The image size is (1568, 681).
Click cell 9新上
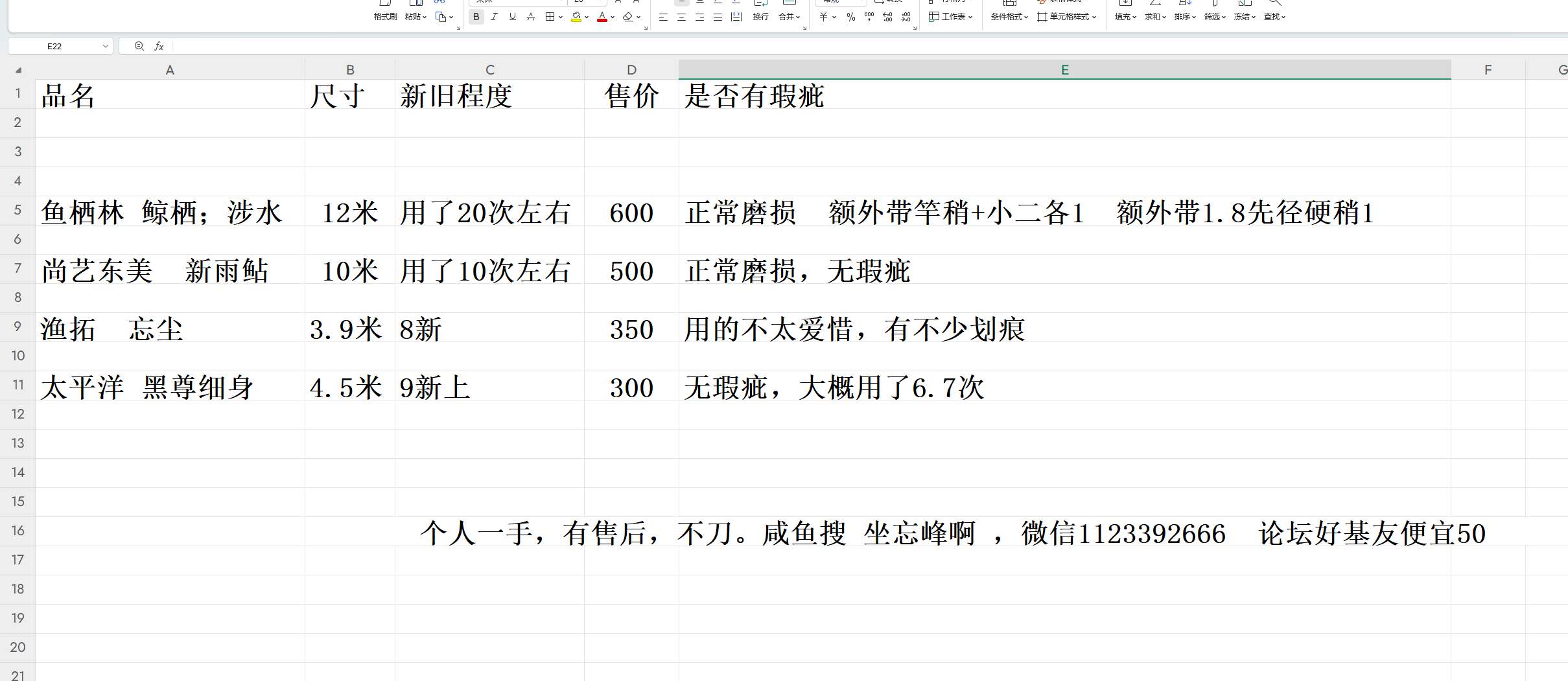(490, 386)
